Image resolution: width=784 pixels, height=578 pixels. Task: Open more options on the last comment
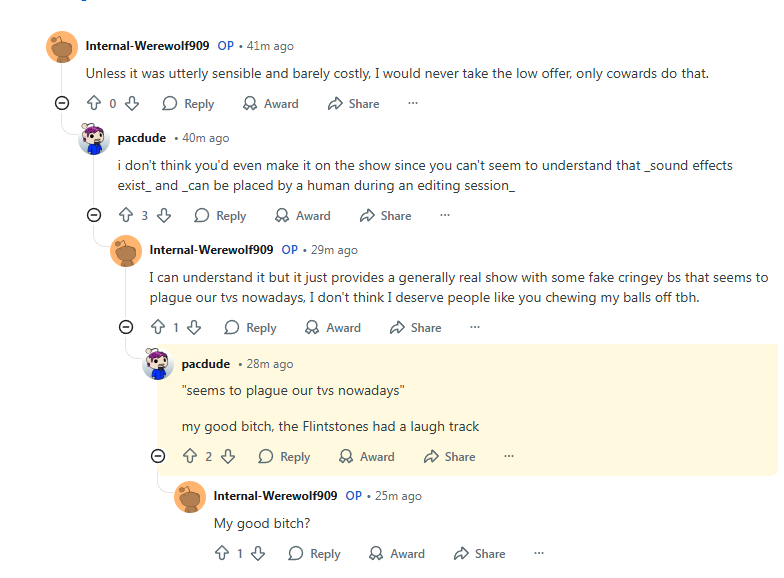click(539, 554)
